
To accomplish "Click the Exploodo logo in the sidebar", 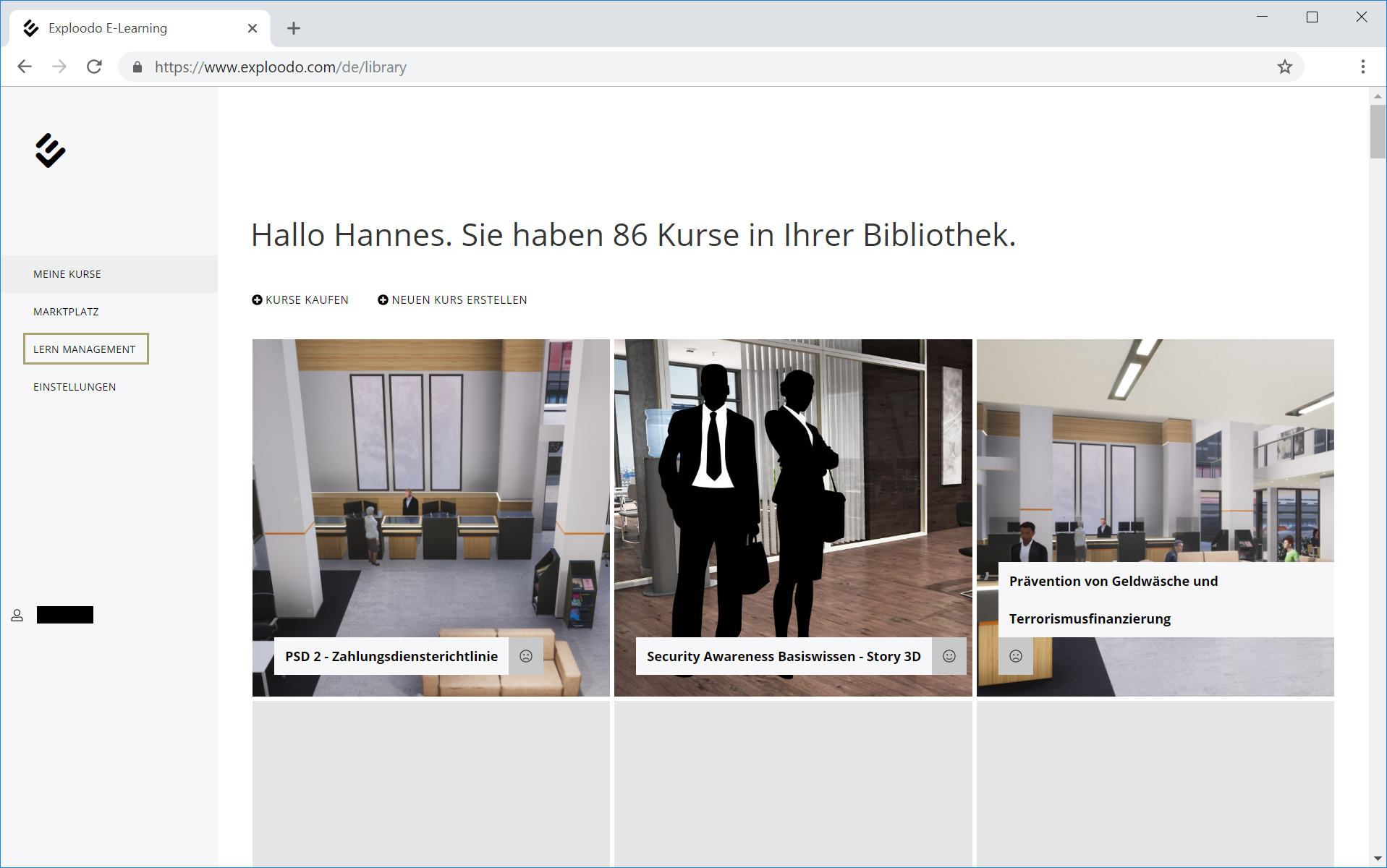I will click(50, 150).
